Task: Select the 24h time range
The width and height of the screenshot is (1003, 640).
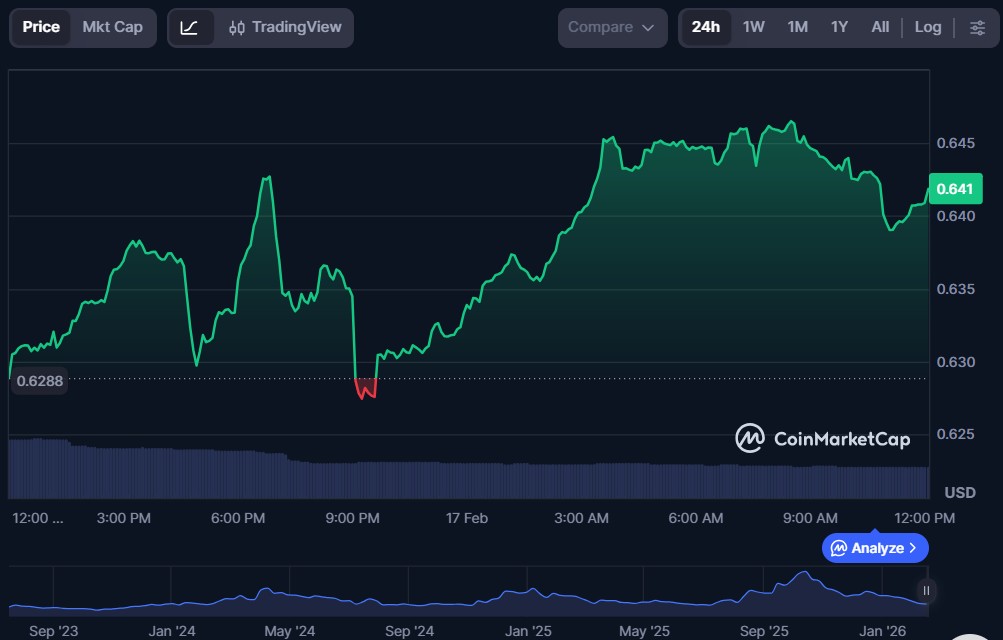Action: tap(705, 28)
